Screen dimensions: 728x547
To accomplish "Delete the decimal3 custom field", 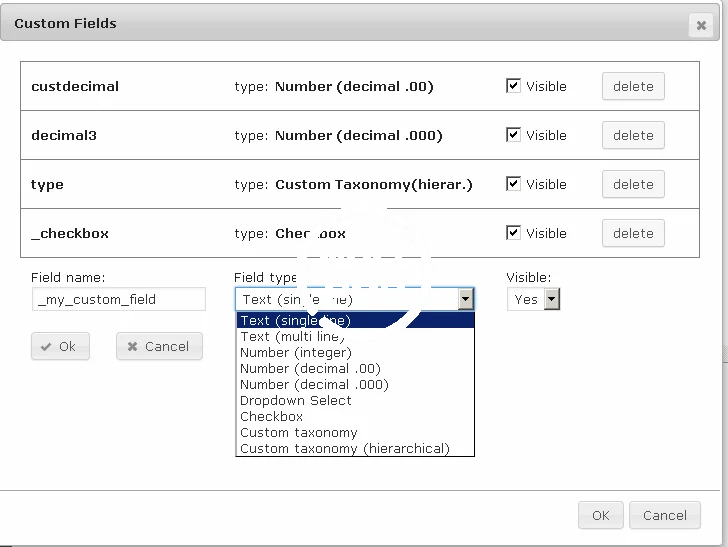I will pyautogui.click(x=632, y=135).
